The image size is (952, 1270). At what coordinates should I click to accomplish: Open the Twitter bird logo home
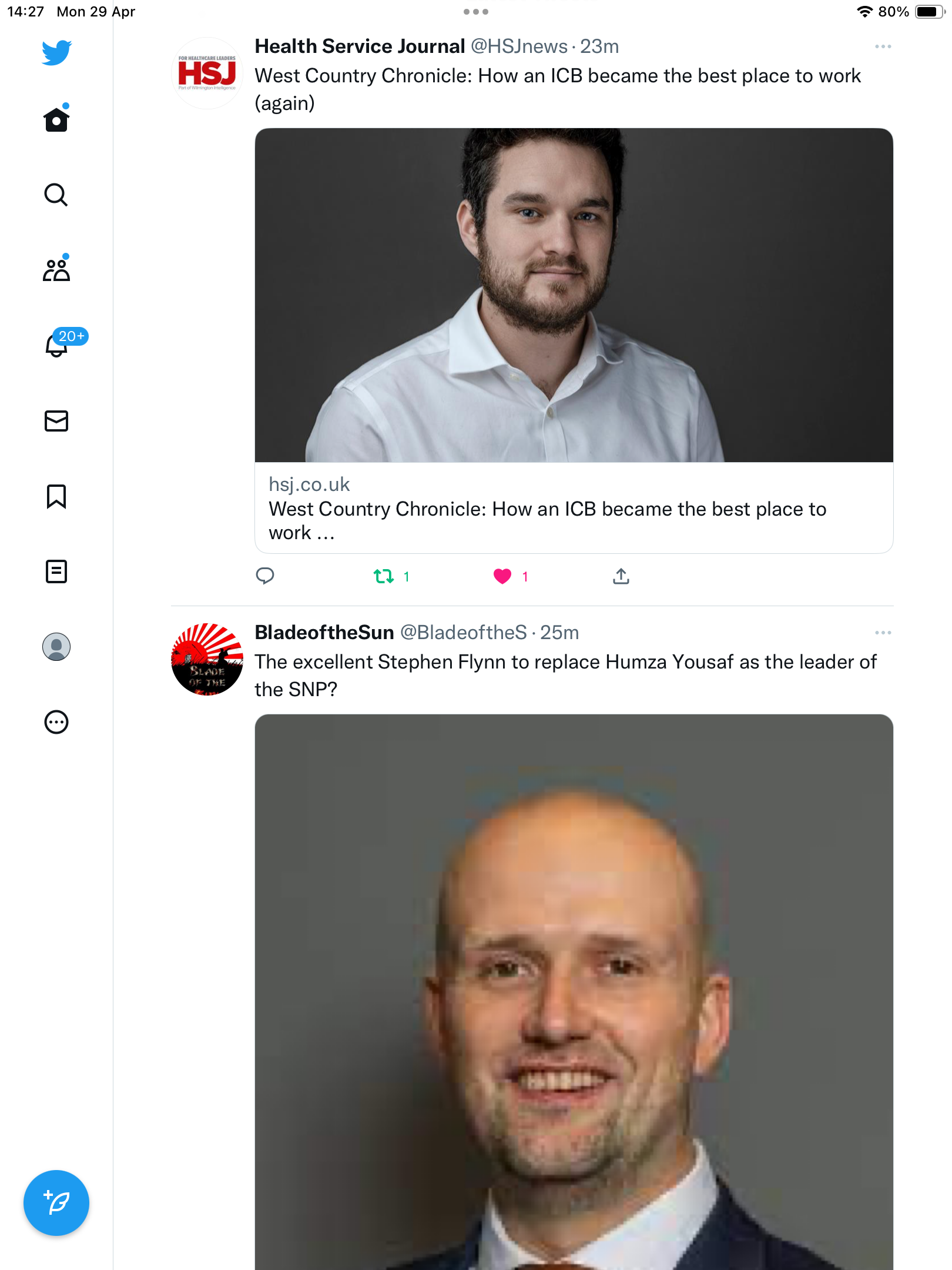(x=56, y=52)
